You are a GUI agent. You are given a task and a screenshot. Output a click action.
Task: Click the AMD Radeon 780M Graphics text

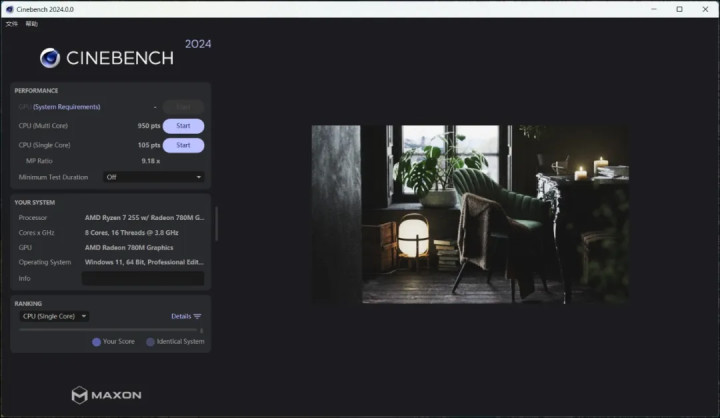point(129,247)
